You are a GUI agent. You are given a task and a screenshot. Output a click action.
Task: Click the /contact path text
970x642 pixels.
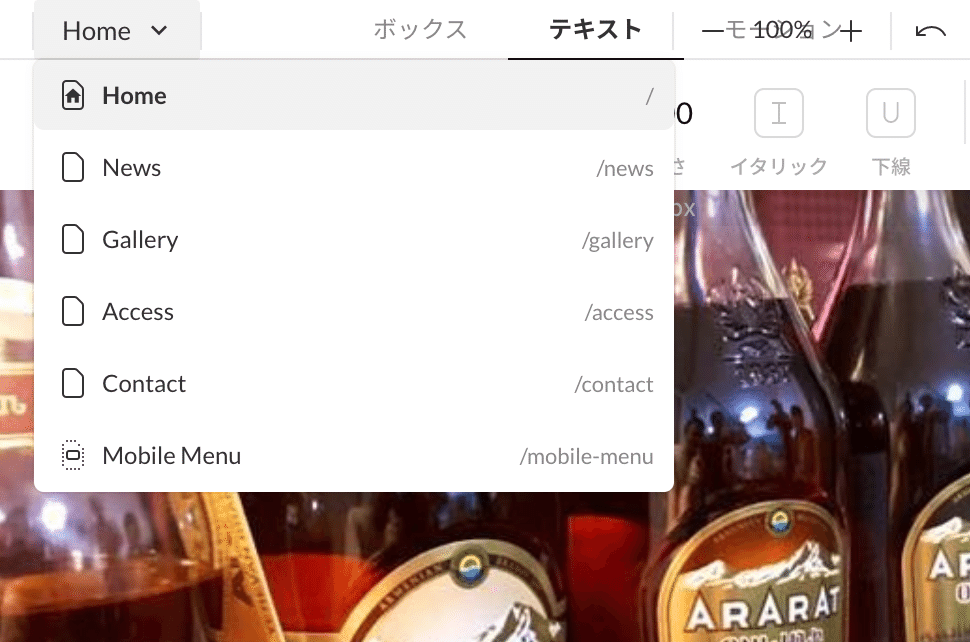(614, 384)
